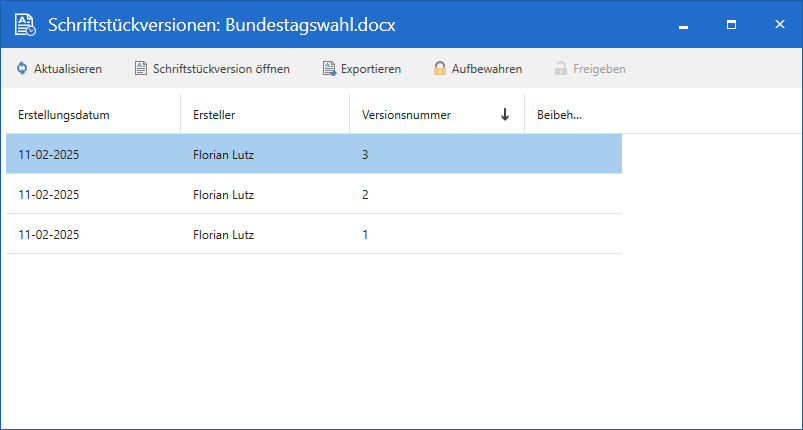Select the version 1 row
This screenshot has width=803, height=430.
click(314, 235)
